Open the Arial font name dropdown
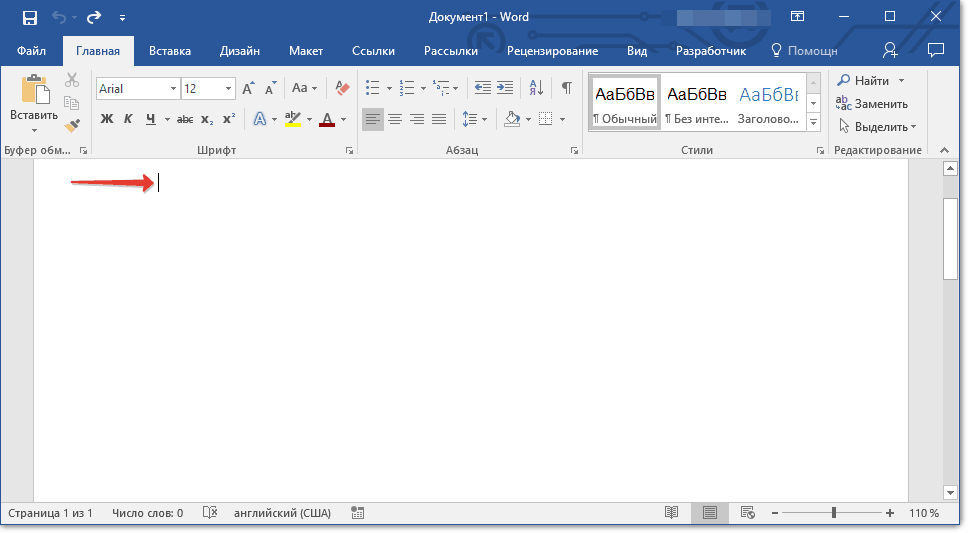968x533 pixels. pos(173,89)
